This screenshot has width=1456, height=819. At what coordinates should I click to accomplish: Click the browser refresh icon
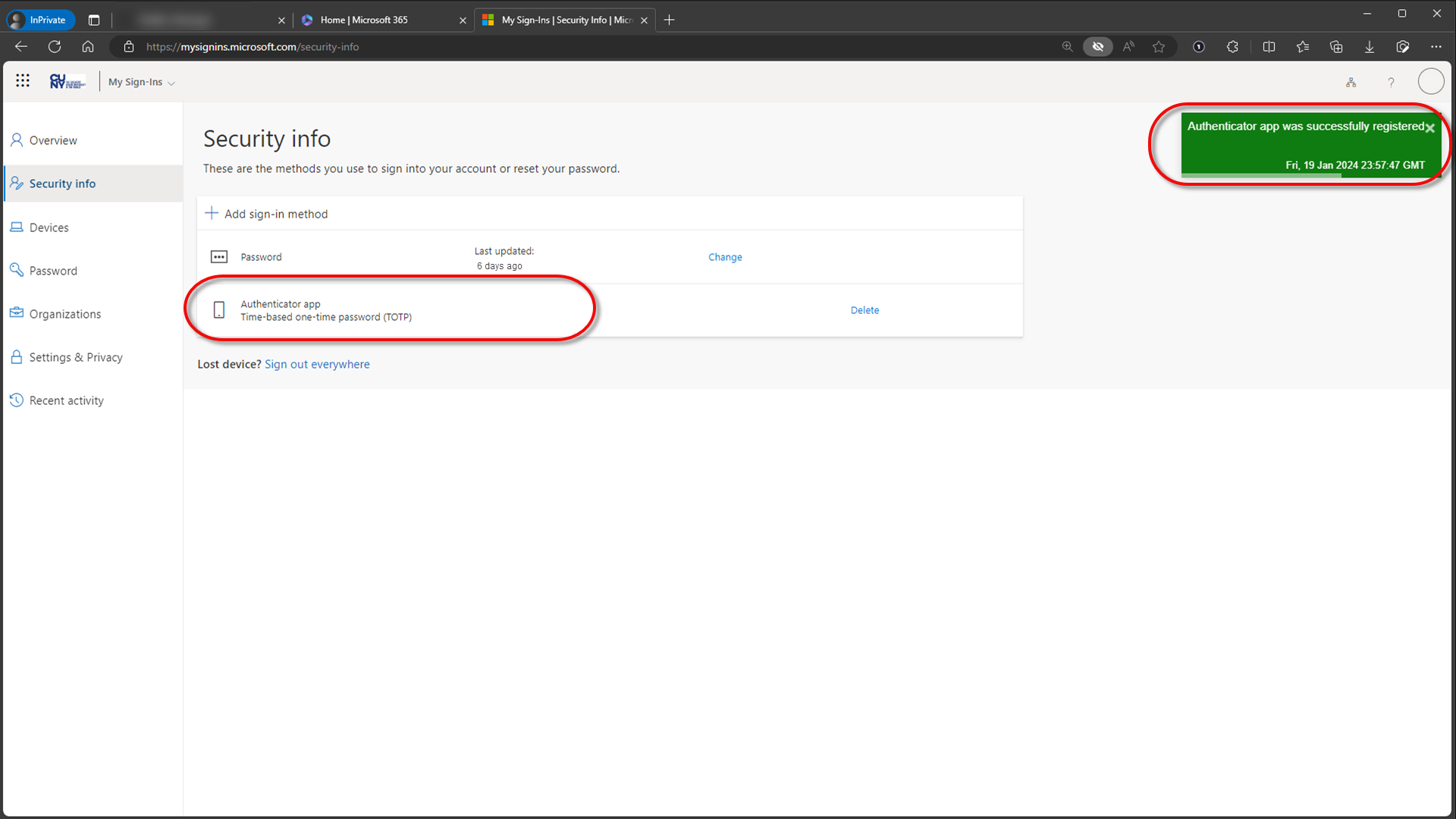(x=55, y=47)
